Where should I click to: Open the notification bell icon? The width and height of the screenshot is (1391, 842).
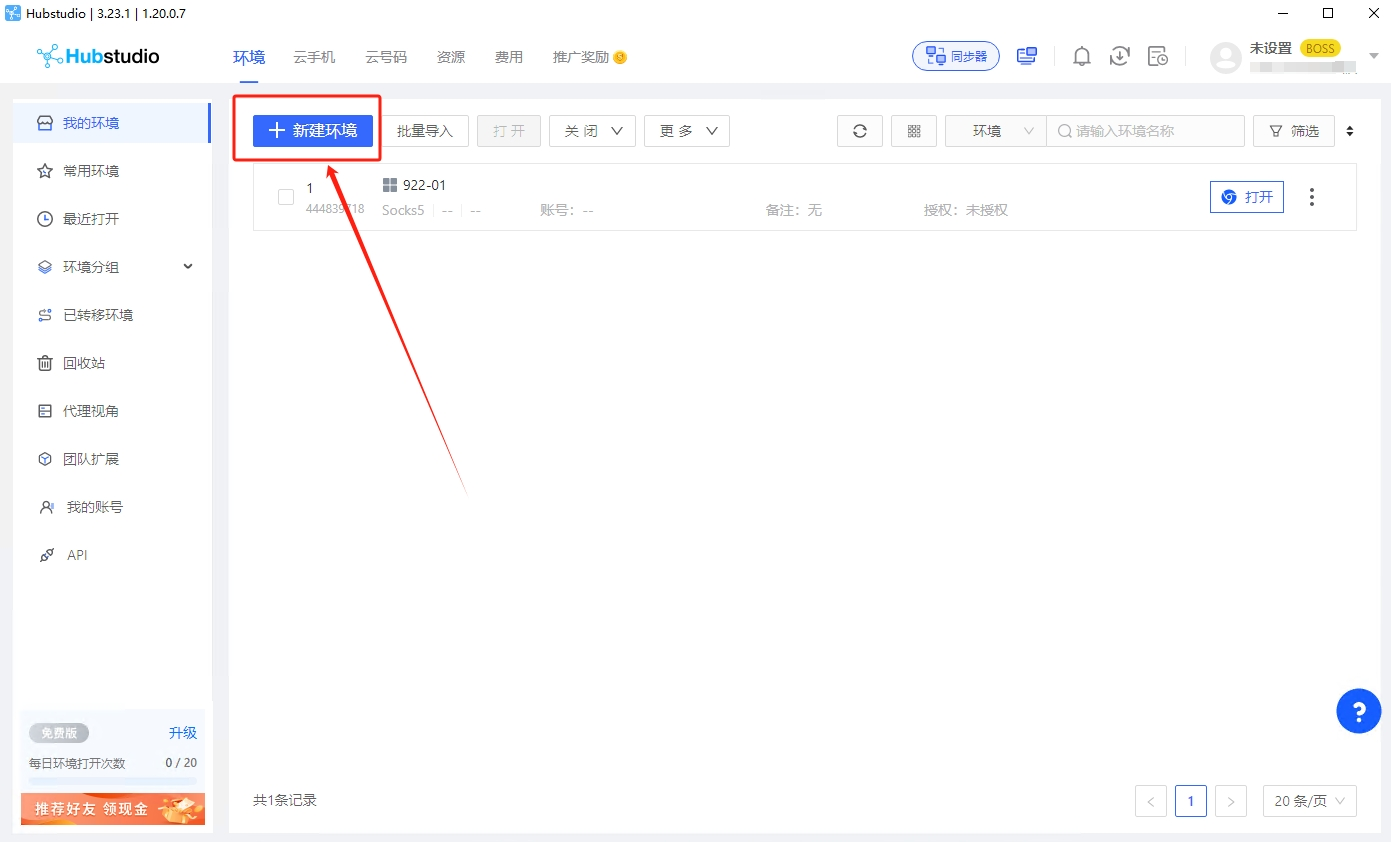(1081, 57)
